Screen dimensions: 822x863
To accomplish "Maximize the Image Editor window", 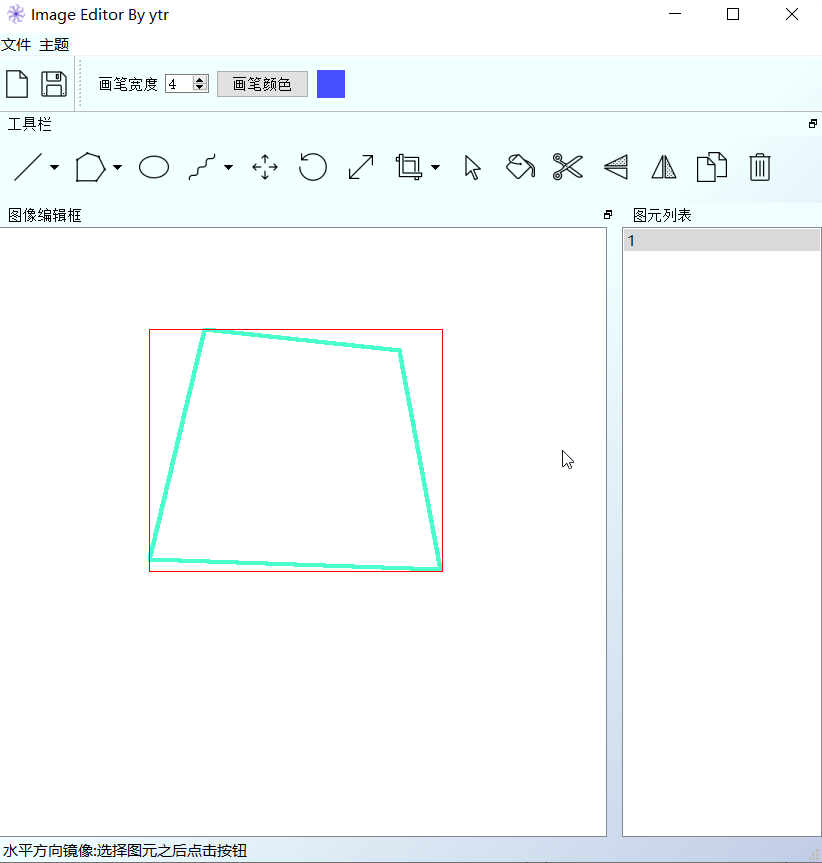I will click(x=733, y=14).
